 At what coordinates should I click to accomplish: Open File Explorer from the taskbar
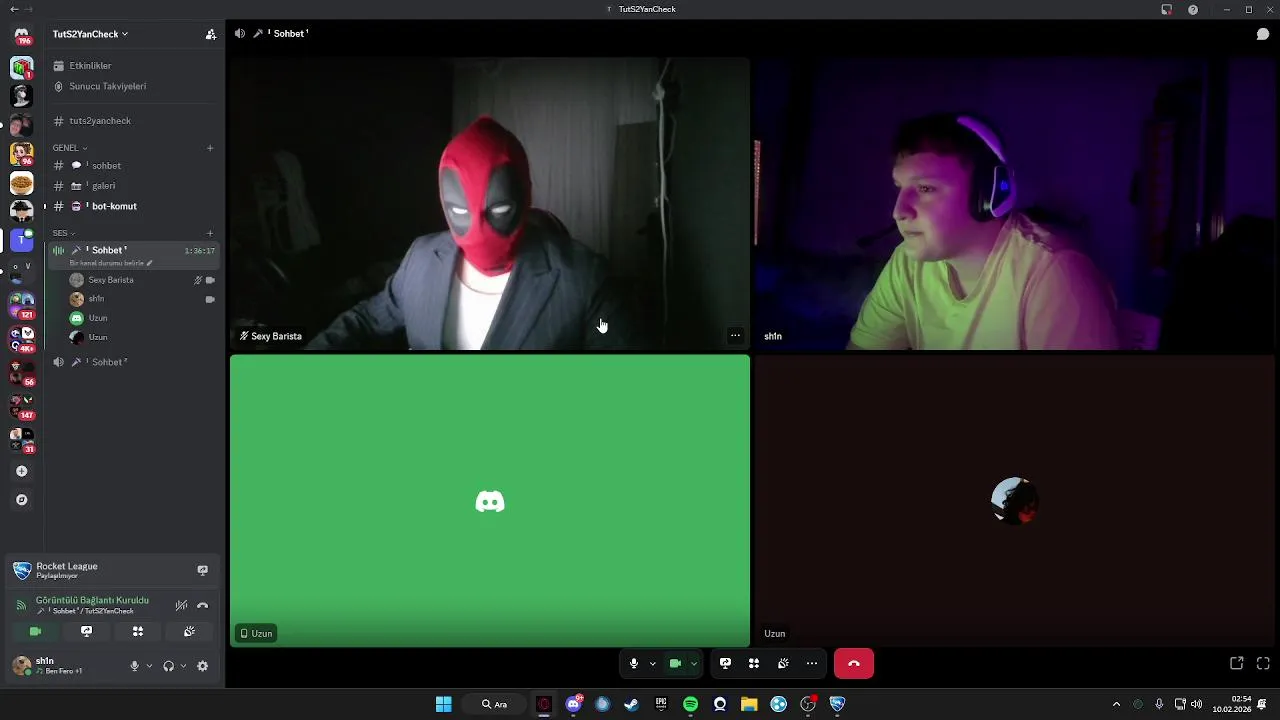pyautogui.click(x=749, y=704)
